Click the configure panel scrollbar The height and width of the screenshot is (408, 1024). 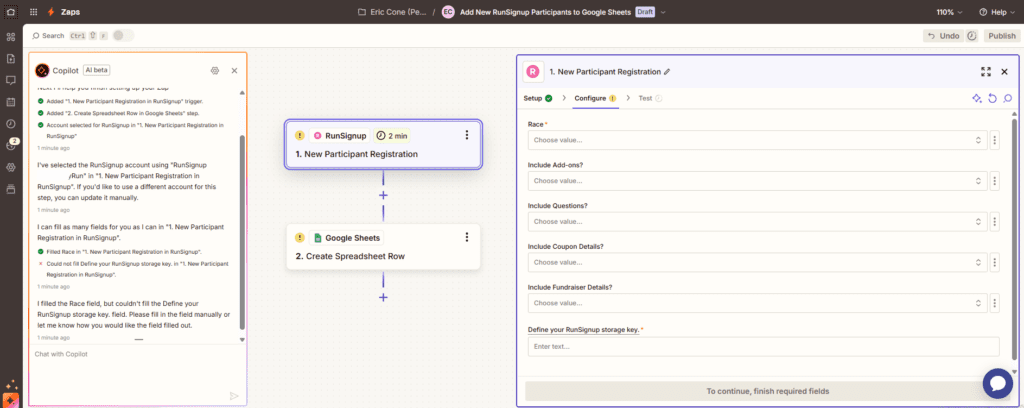coord(1014,238)
